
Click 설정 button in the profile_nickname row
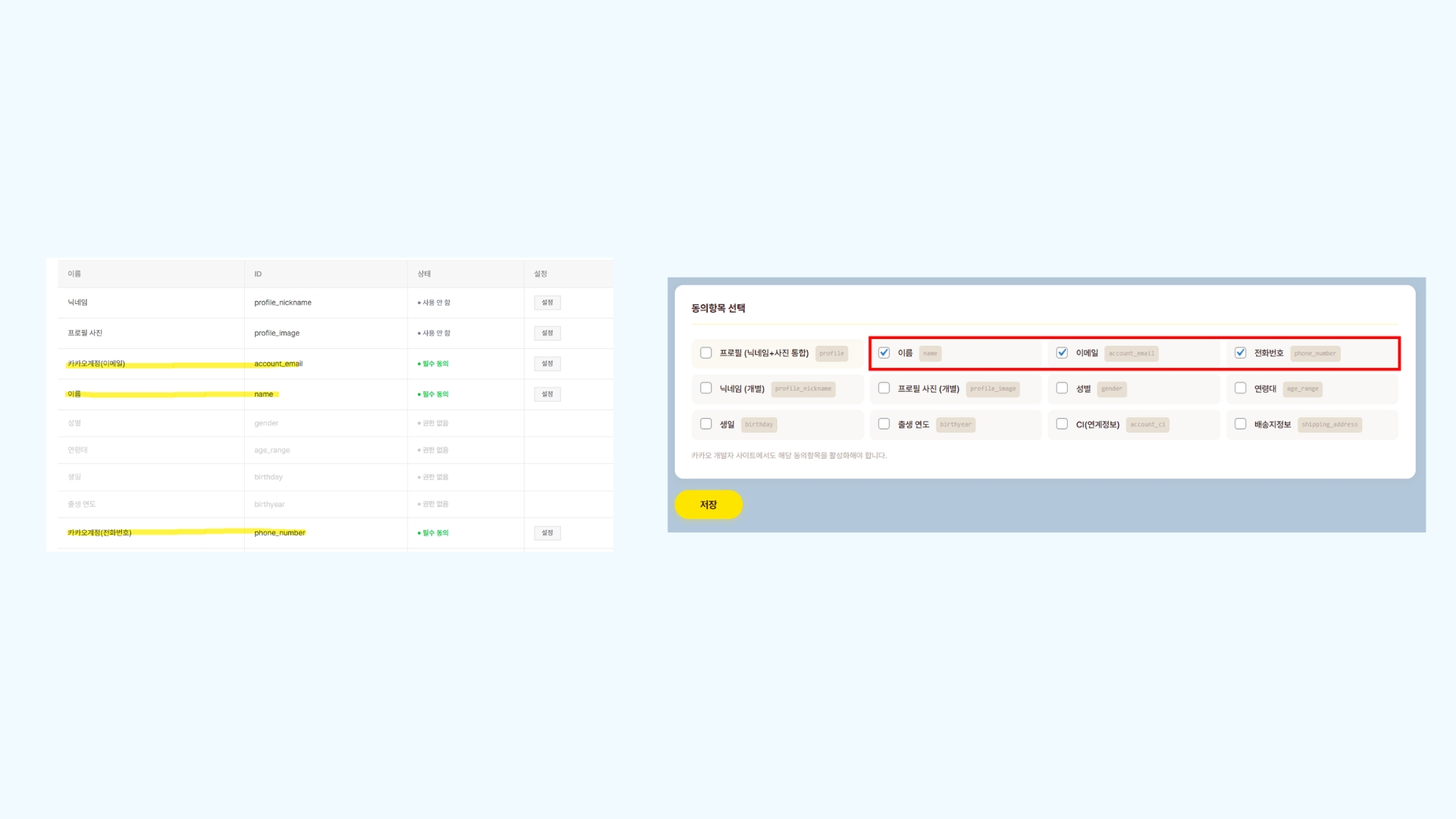547,303
